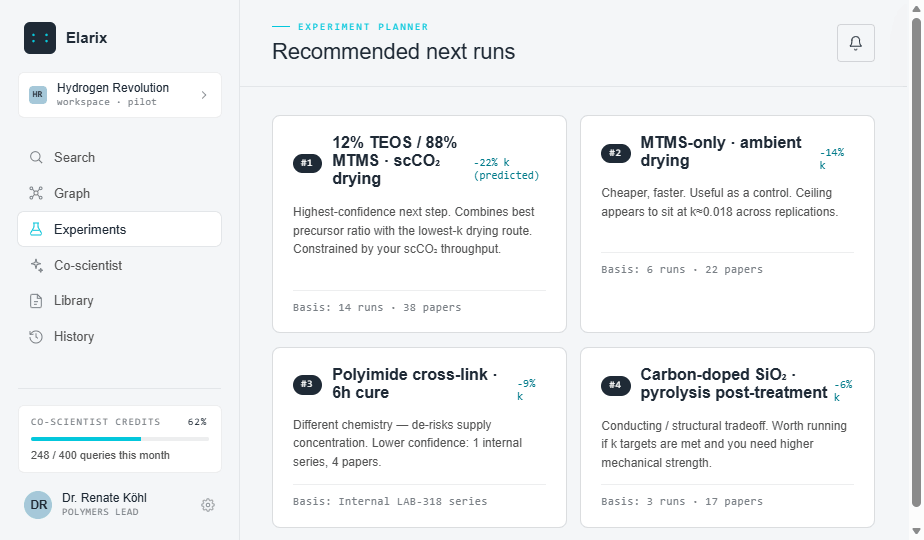Image resolution: width=924 pixels, height=540 pixels.
Task: Click the -22% k (predicted) label
Action: coord(506,169)
